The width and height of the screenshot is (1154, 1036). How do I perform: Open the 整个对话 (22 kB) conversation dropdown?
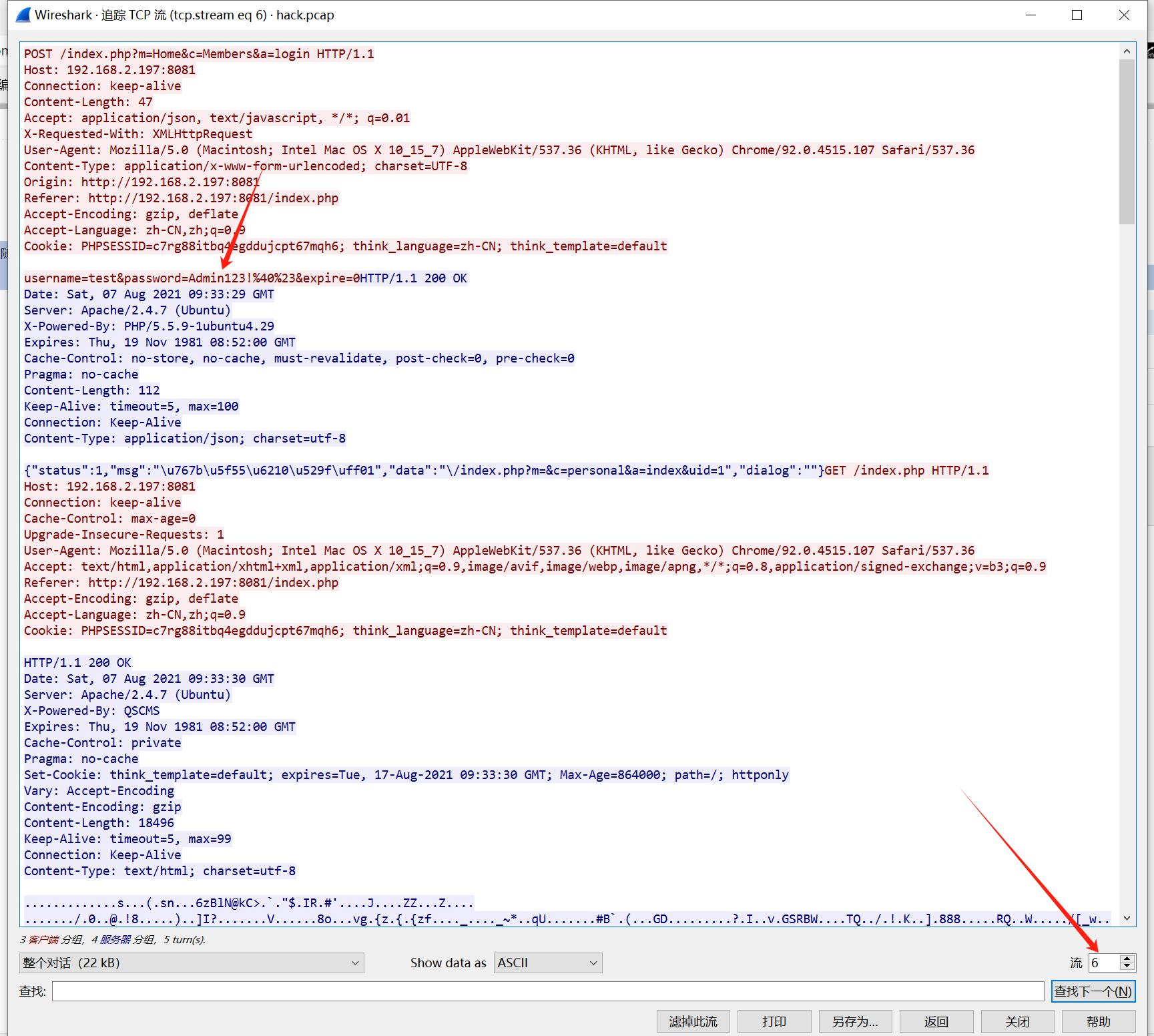(x=192, y=963)
